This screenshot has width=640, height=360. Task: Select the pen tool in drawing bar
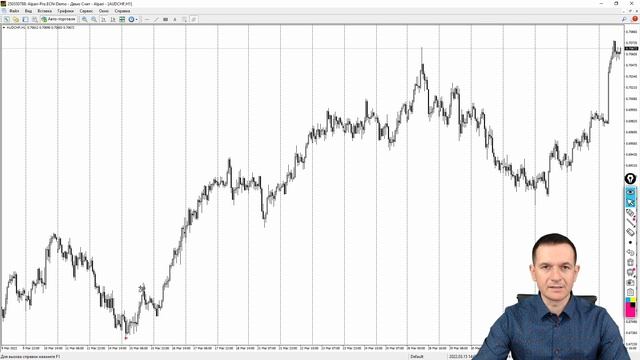point(631,213)
